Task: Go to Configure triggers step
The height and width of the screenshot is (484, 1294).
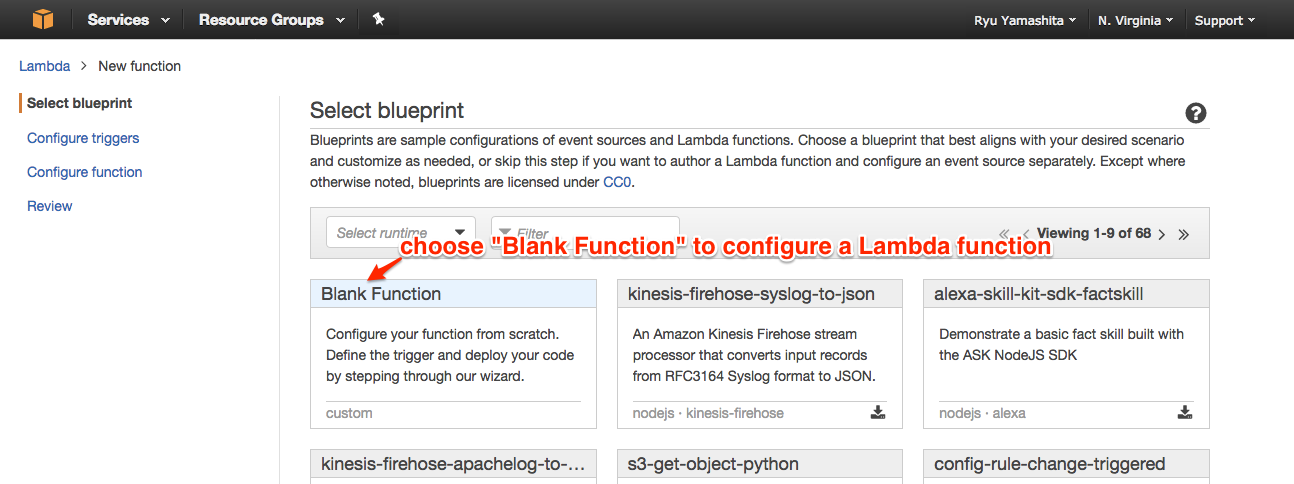Action: pos(83,138)
